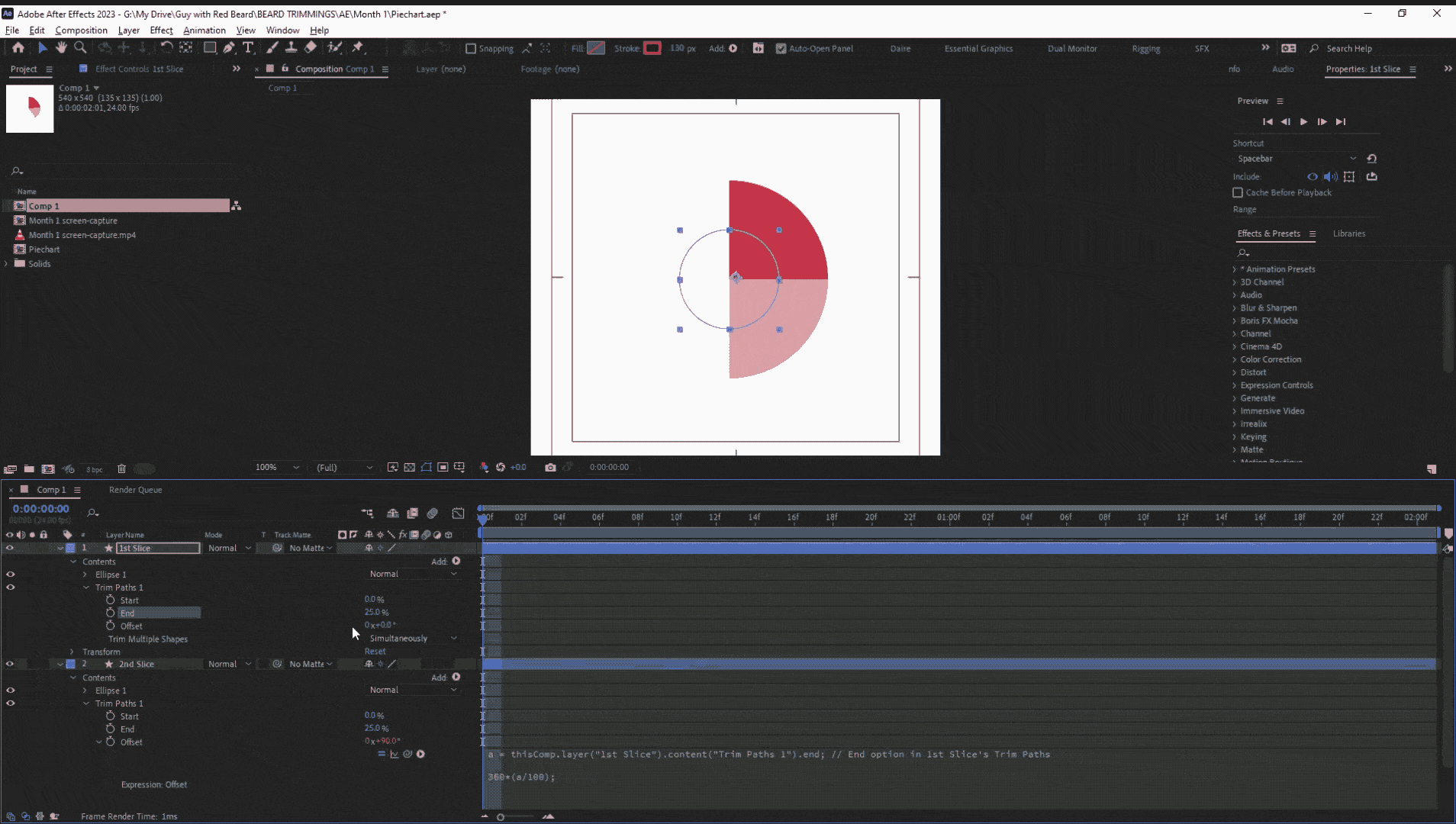The image size is (1456, 824).
Task: Select the Type text tool
Action: 248,47
